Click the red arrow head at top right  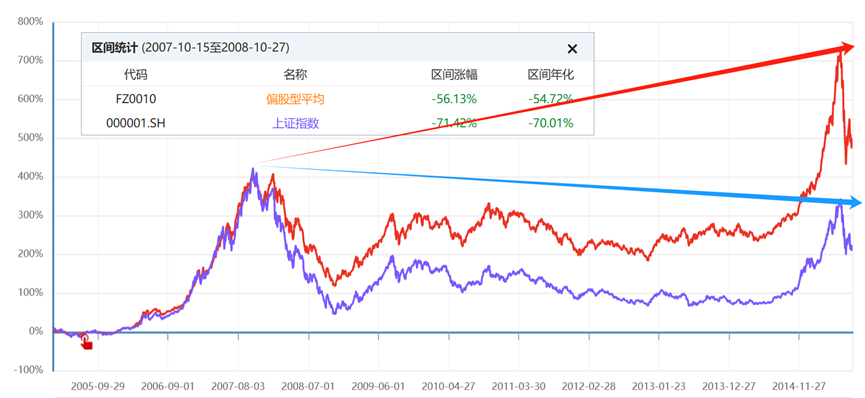point(851,47)
